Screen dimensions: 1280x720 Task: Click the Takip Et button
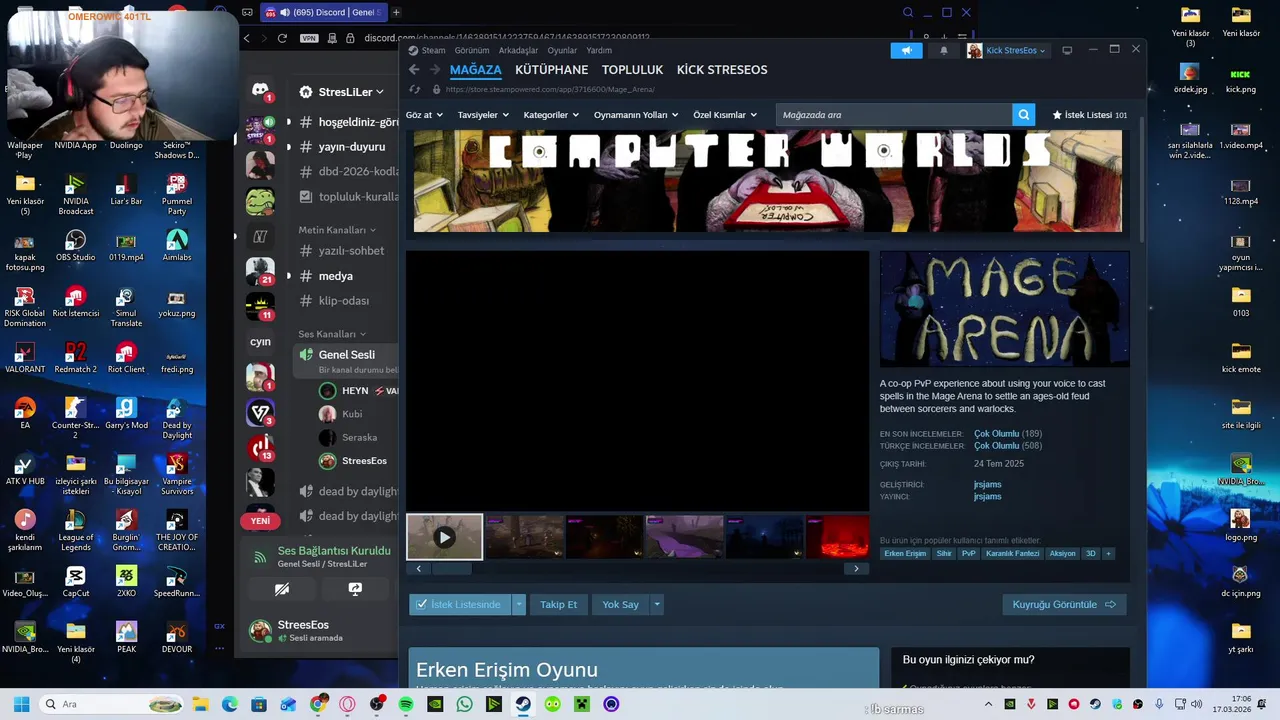point(558,605)
